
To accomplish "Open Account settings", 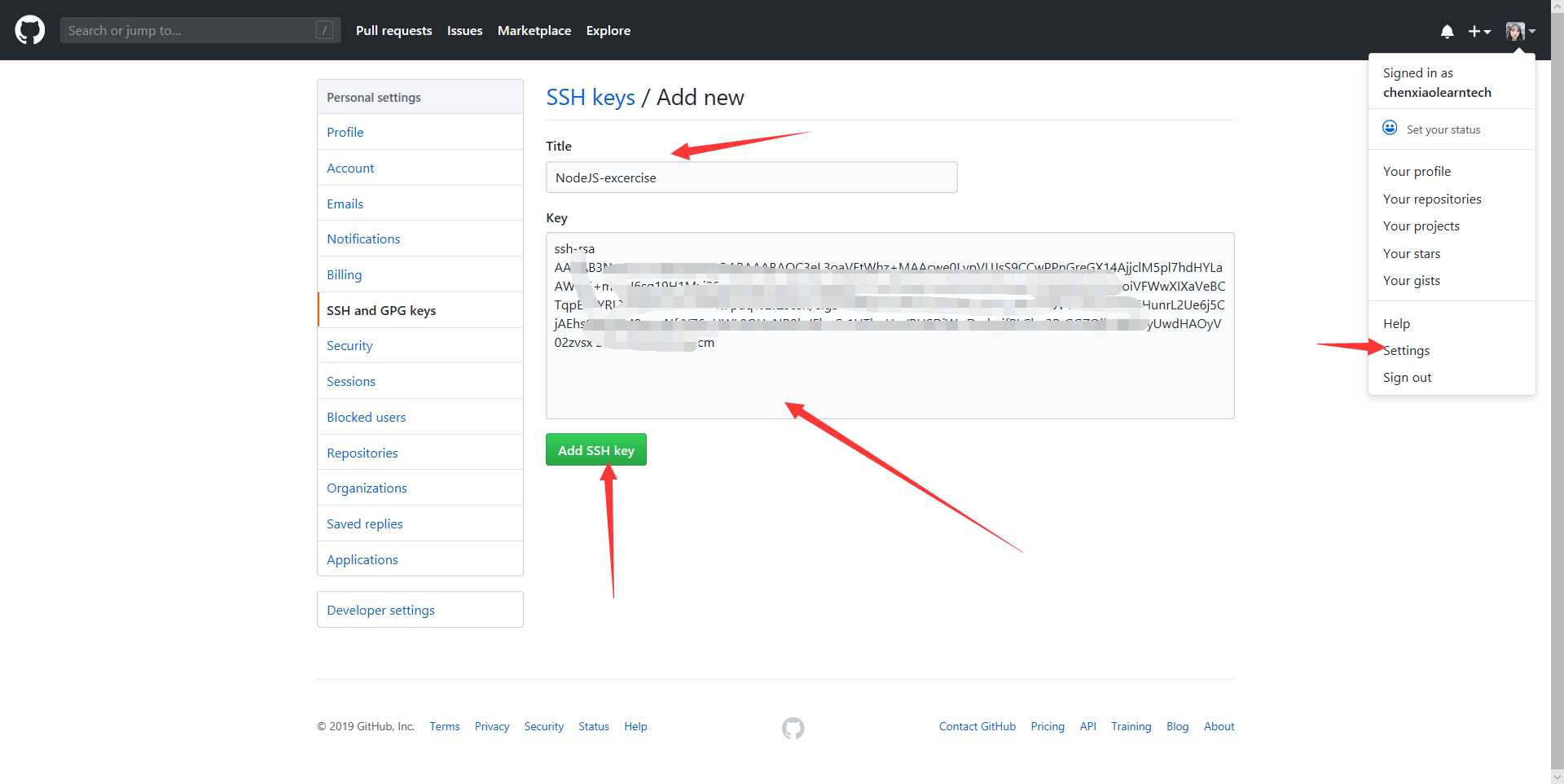I will tap(420, 168).
